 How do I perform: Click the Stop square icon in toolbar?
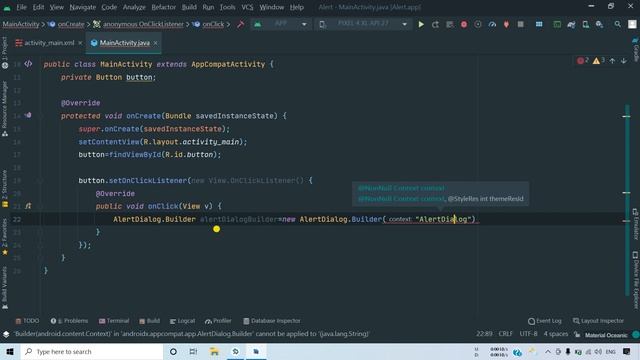click(x=520, y=24)
